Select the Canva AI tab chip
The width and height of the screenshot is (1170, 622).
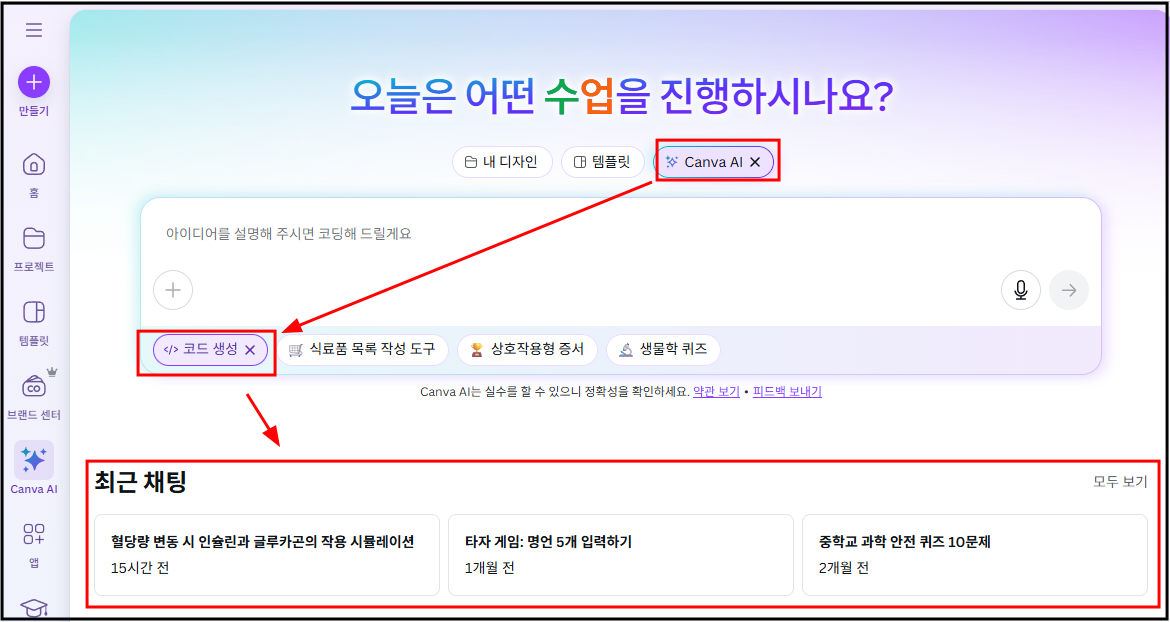[x=713, y=162]
